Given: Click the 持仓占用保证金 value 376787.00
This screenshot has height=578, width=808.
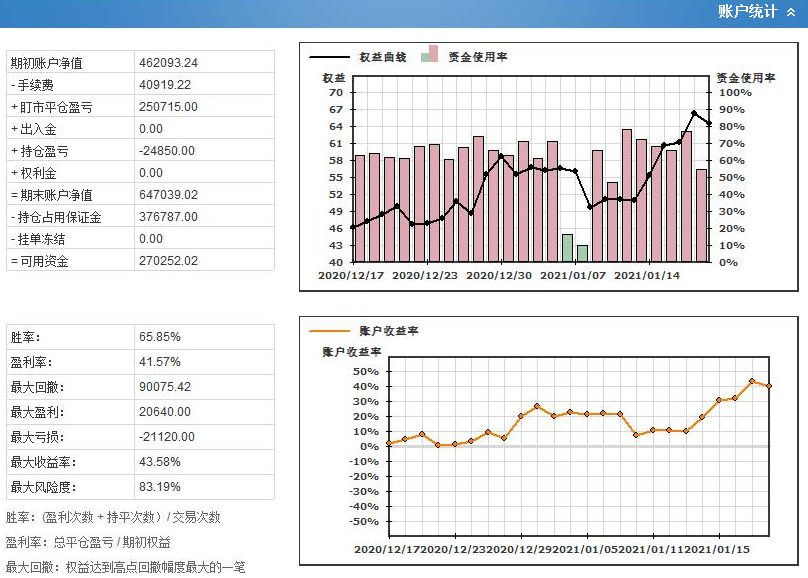Looking at the screenshot, I should tap(169, 217).
